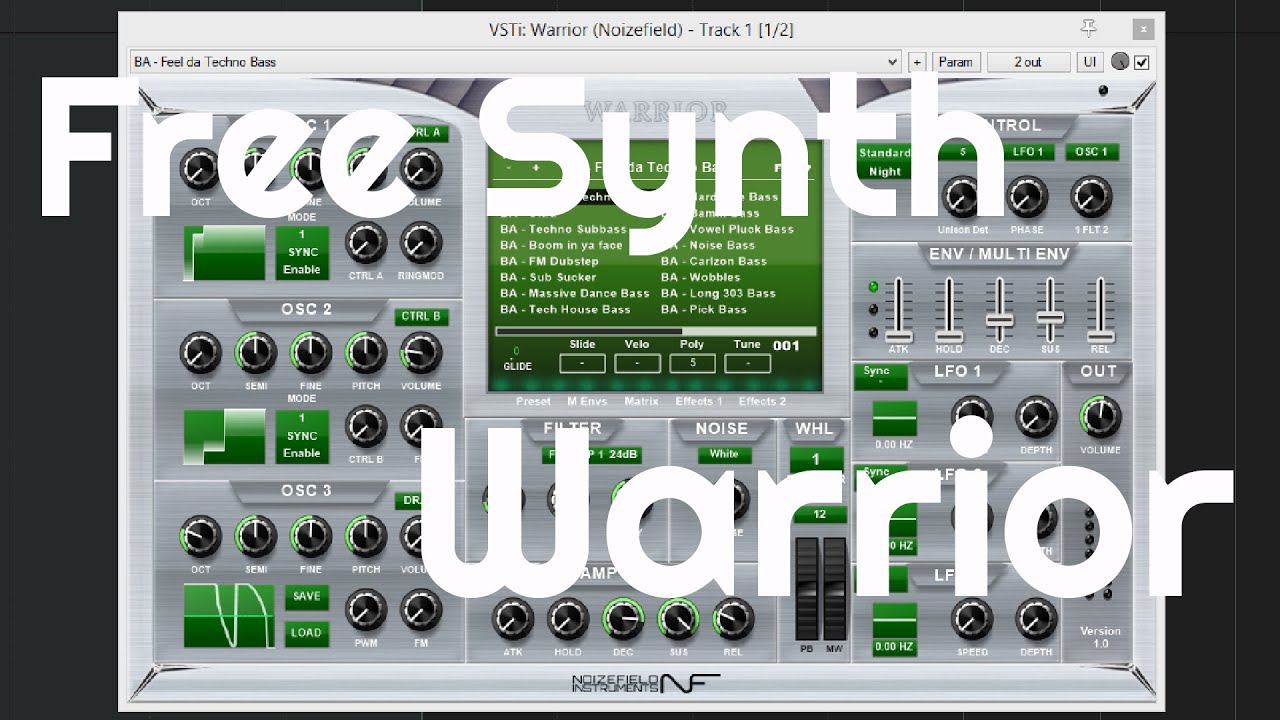The height and width of the screenshot is (720, 1280).
Task: Switch to the M Envs tab
Action: point(587,402)
